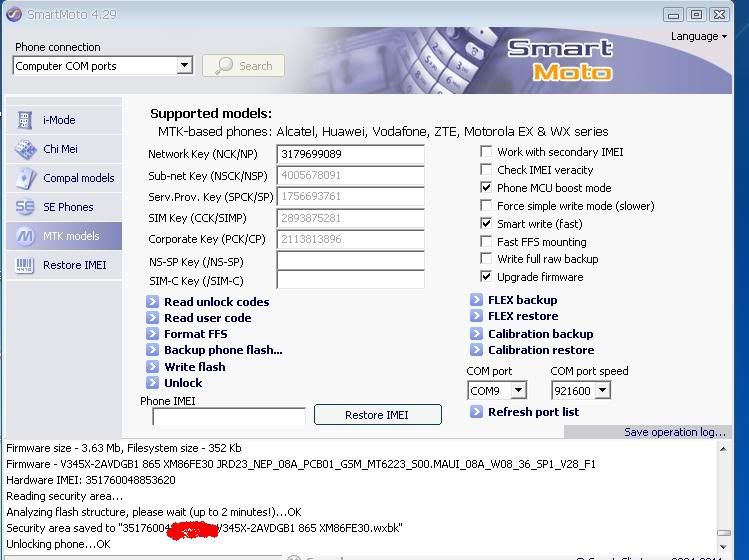Open the COM port dropdown
Screen dimensions: 749x560
click(x=518, y=390)
